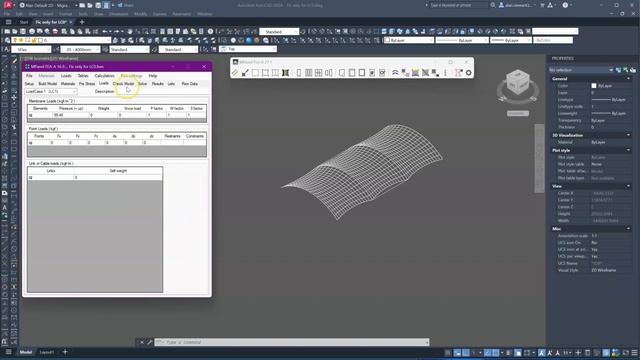Switch to the Build Model tab

[48, 84]
